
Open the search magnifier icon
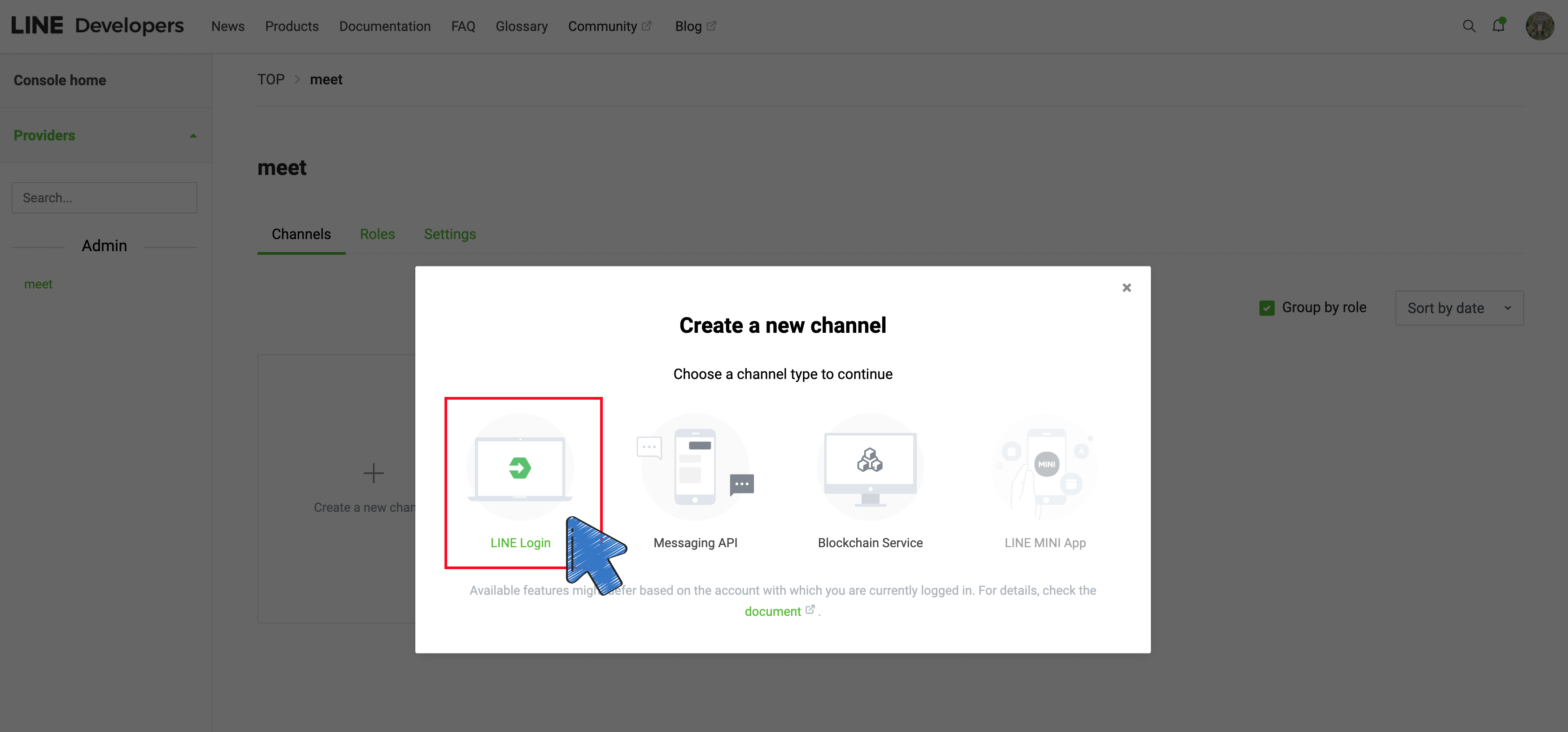coord(1469,26)
